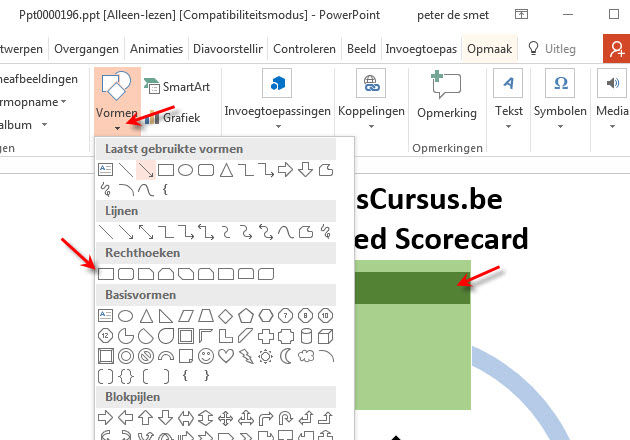630x440 pixels.
Task: Open the Schermopname dropdown arrow
Action: point(63,102)
